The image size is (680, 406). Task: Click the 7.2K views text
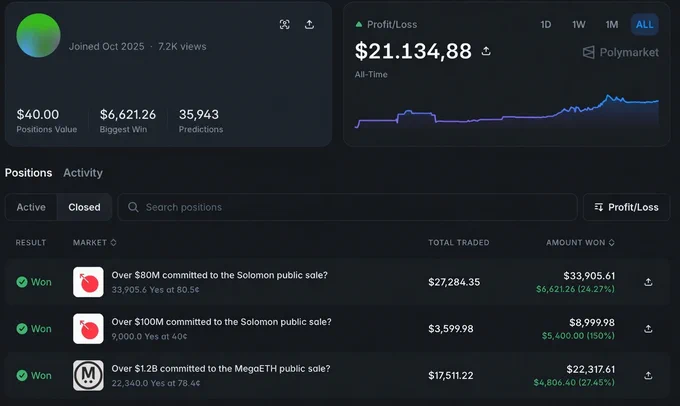pos(182,46)
